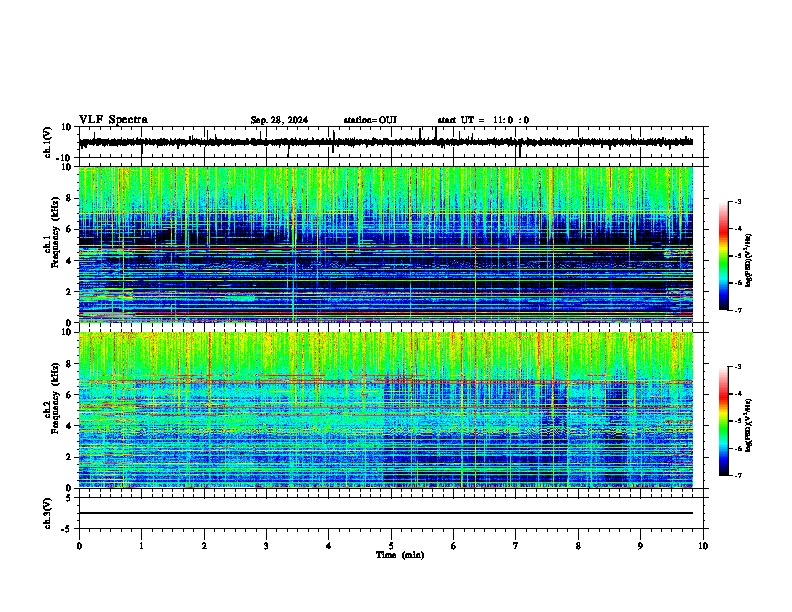The width and height of the screenshot is (792, 612).
Task: Click the "ch.1(V)" waveform axis label
Action: point(47,142)
